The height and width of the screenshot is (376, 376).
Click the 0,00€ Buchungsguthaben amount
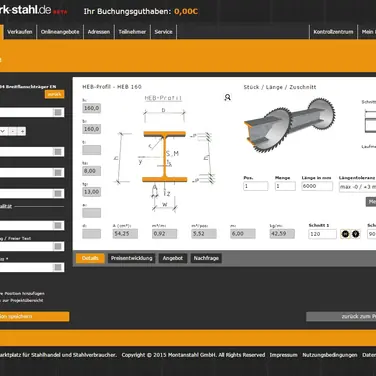(186, 12)
